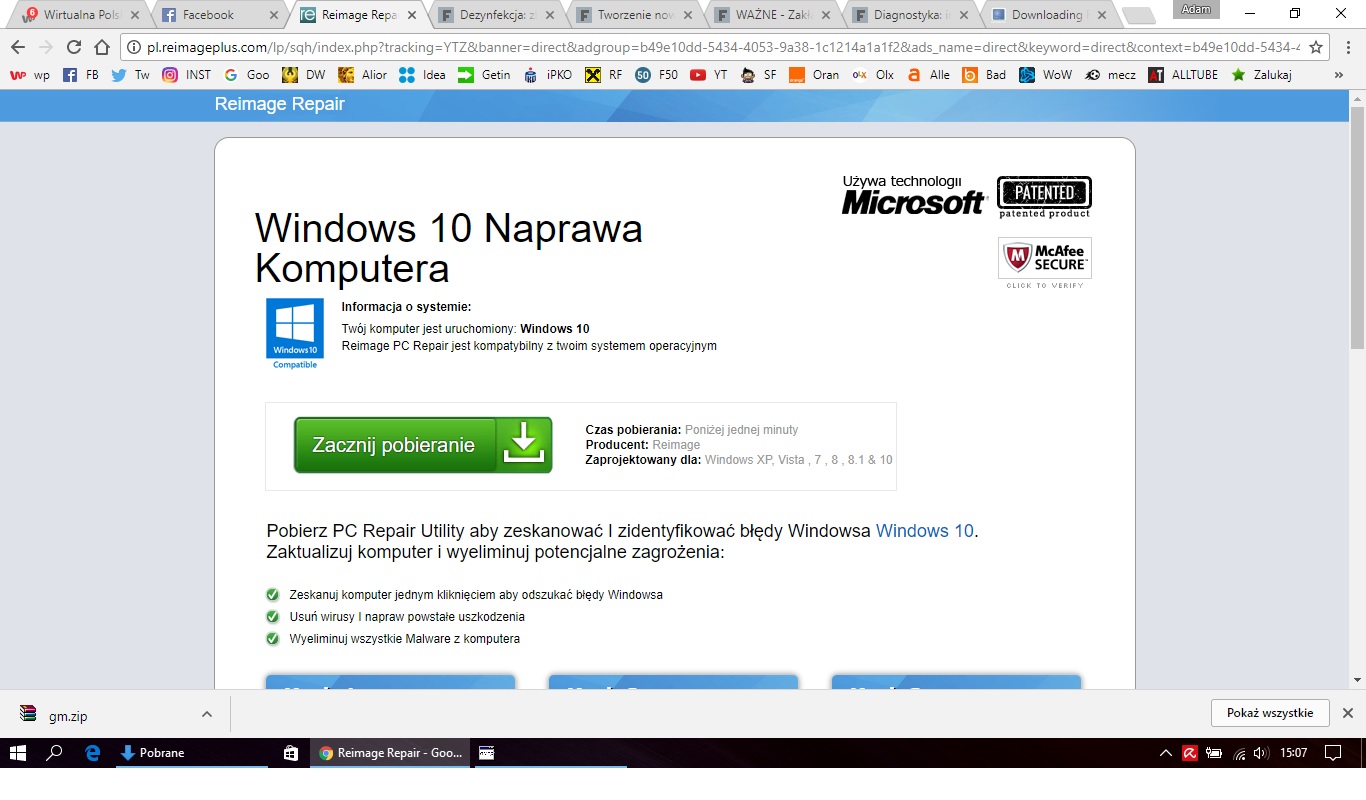Click the Adam profile button
Screen dimensions: 1366x800
point(1196,10)
